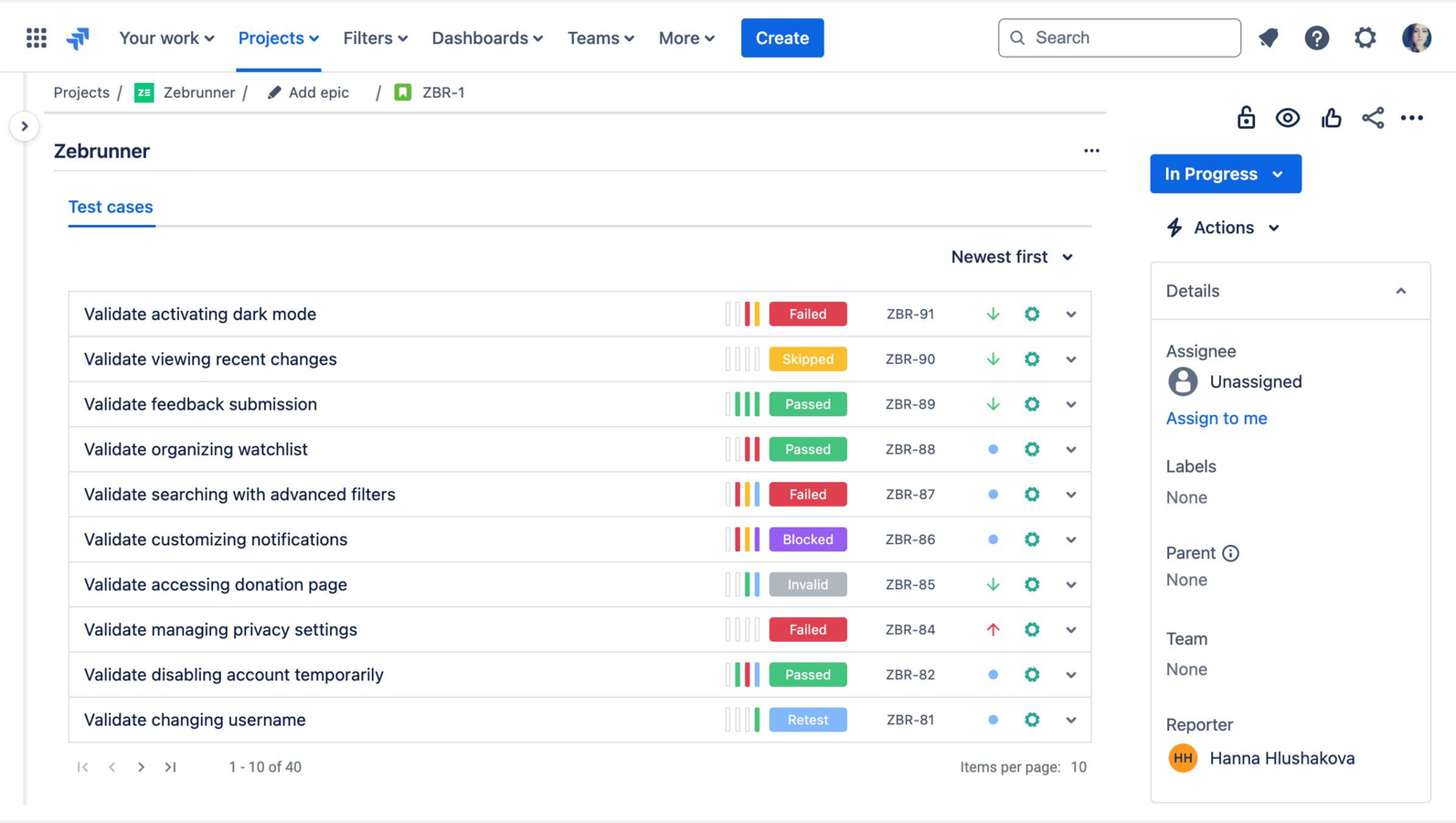This screenshot has height=823, width=1456.
Task: Collapse the Details panel
Action: click(x=1400, y=291)
